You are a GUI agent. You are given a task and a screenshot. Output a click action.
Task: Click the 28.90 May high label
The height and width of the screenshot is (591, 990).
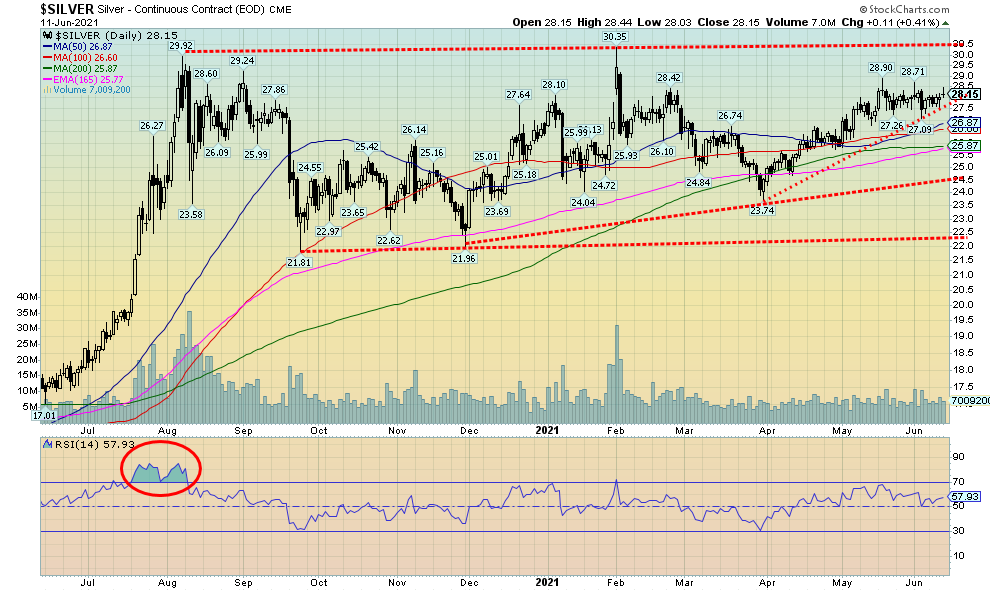[x=880, y=68]
